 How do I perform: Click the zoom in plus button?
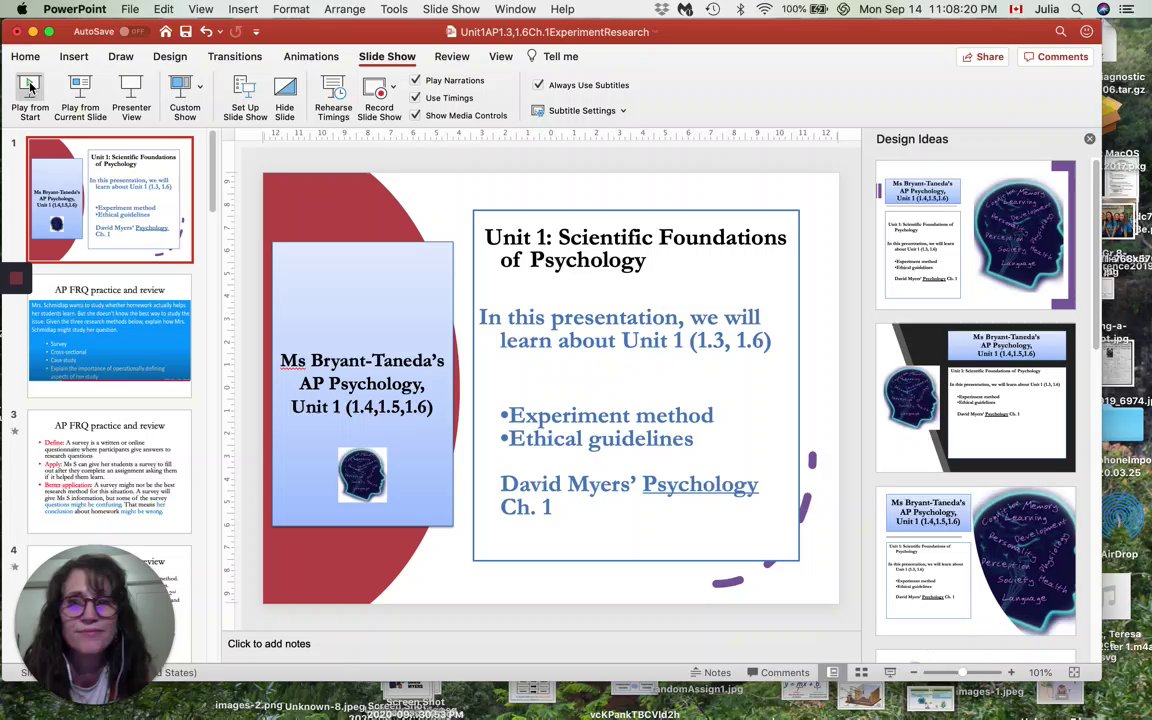pos(1011,672)
